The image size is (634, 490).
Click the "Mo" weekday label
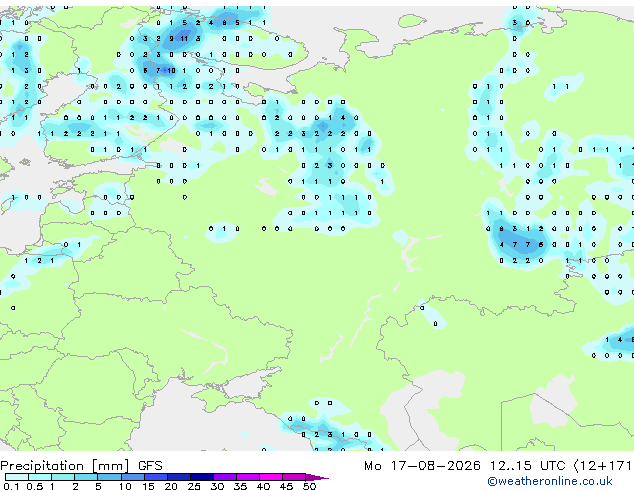[x=373, y=466]
